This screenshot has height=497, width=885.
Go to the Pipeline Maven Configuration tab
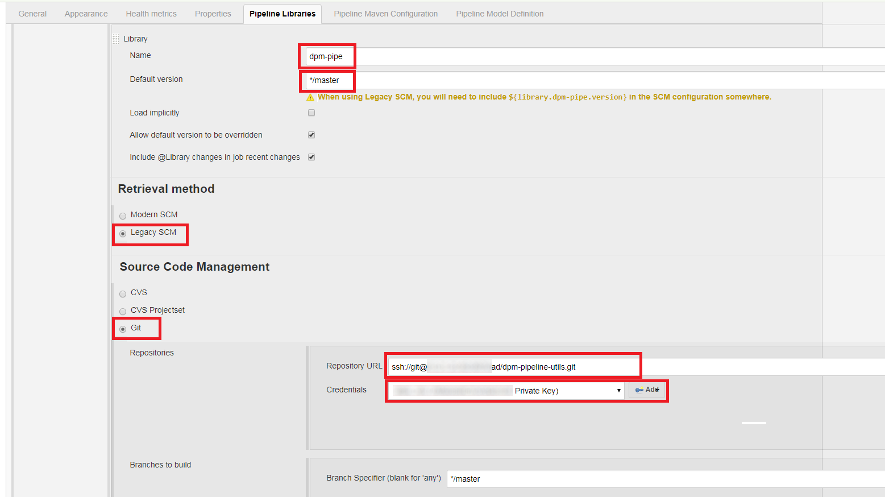coord(385,14)
